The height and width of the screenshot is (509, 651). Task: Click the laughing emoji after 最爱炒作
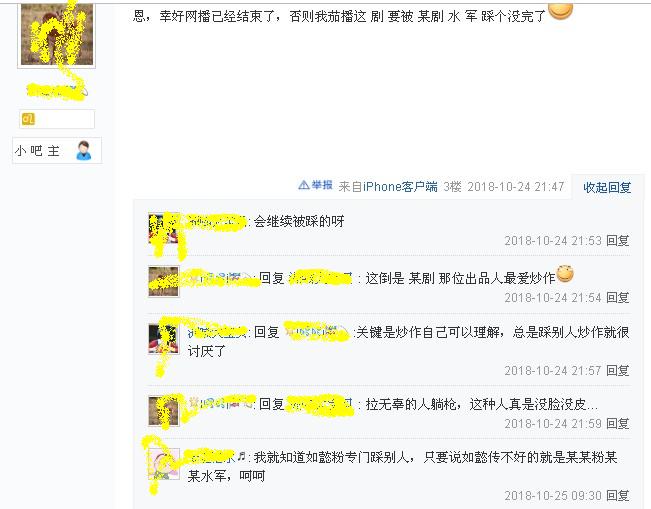click(565, 274)
